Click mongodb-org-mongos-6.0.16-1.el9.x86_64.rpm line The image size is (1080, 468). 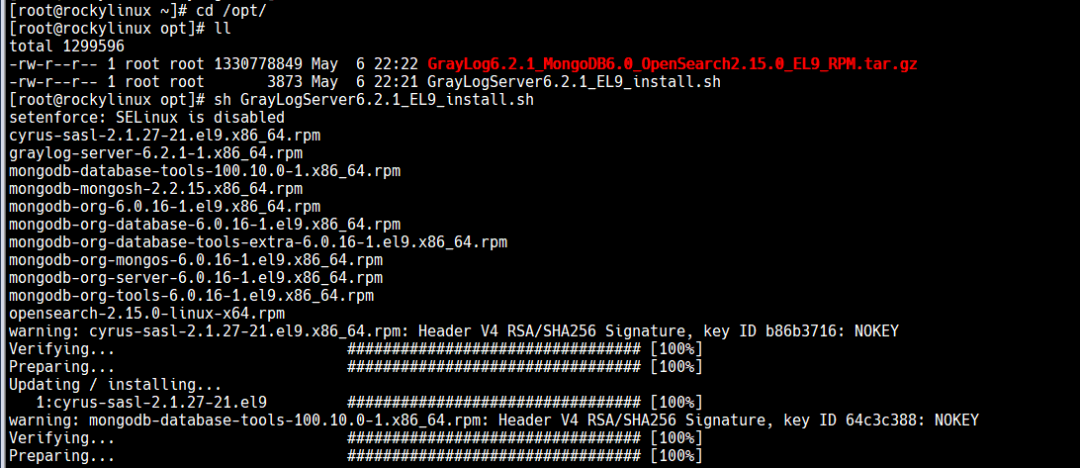(x=196, y=262)
